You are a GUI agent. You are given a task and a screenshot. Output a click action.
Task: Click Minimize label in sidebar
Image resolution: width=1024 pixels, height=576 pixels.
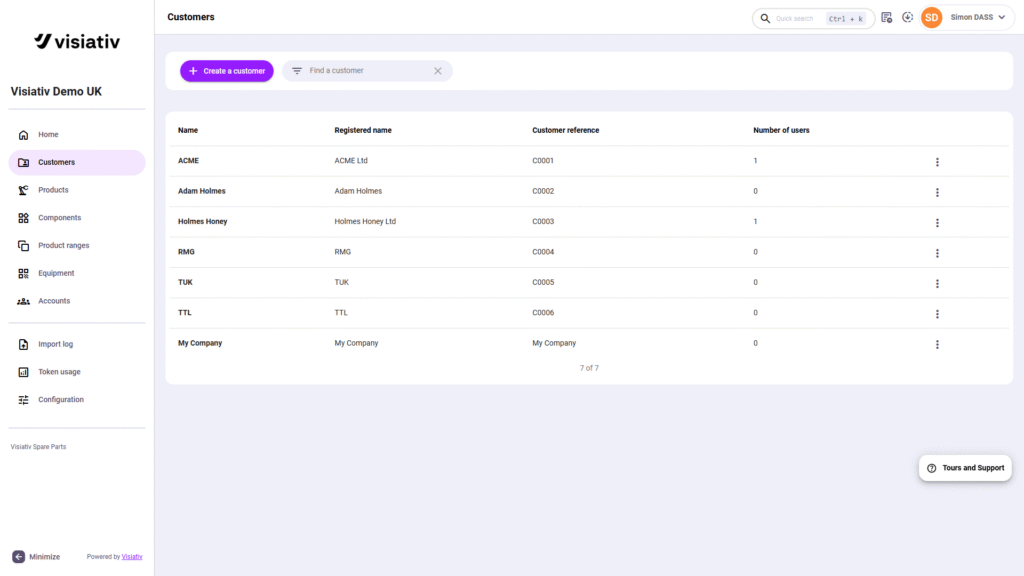point(44,557)
